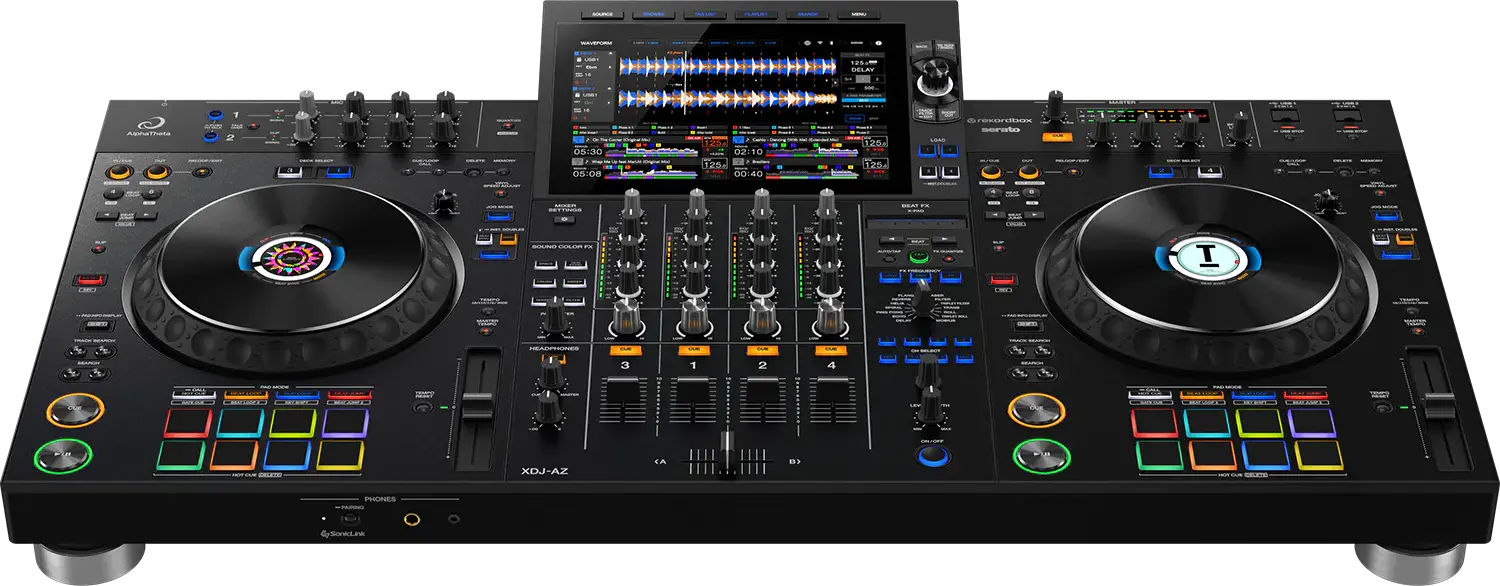
Task: Start the right deck with the green play/pause button
Action: (1042, 458)
